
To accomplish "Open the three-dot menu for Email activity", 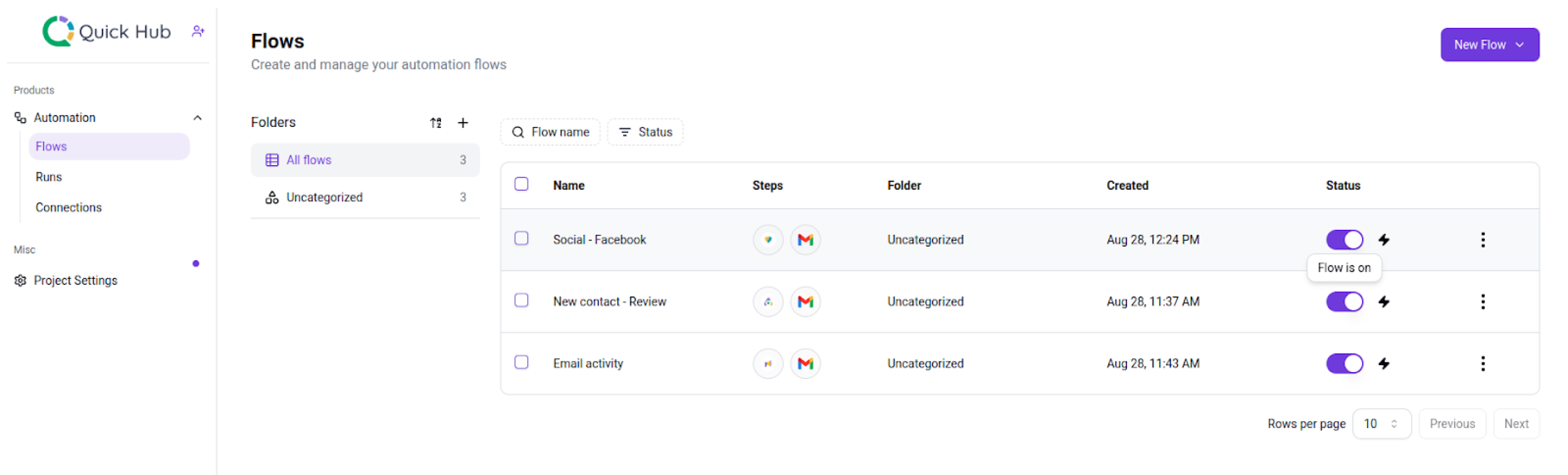I will 1482,364.
